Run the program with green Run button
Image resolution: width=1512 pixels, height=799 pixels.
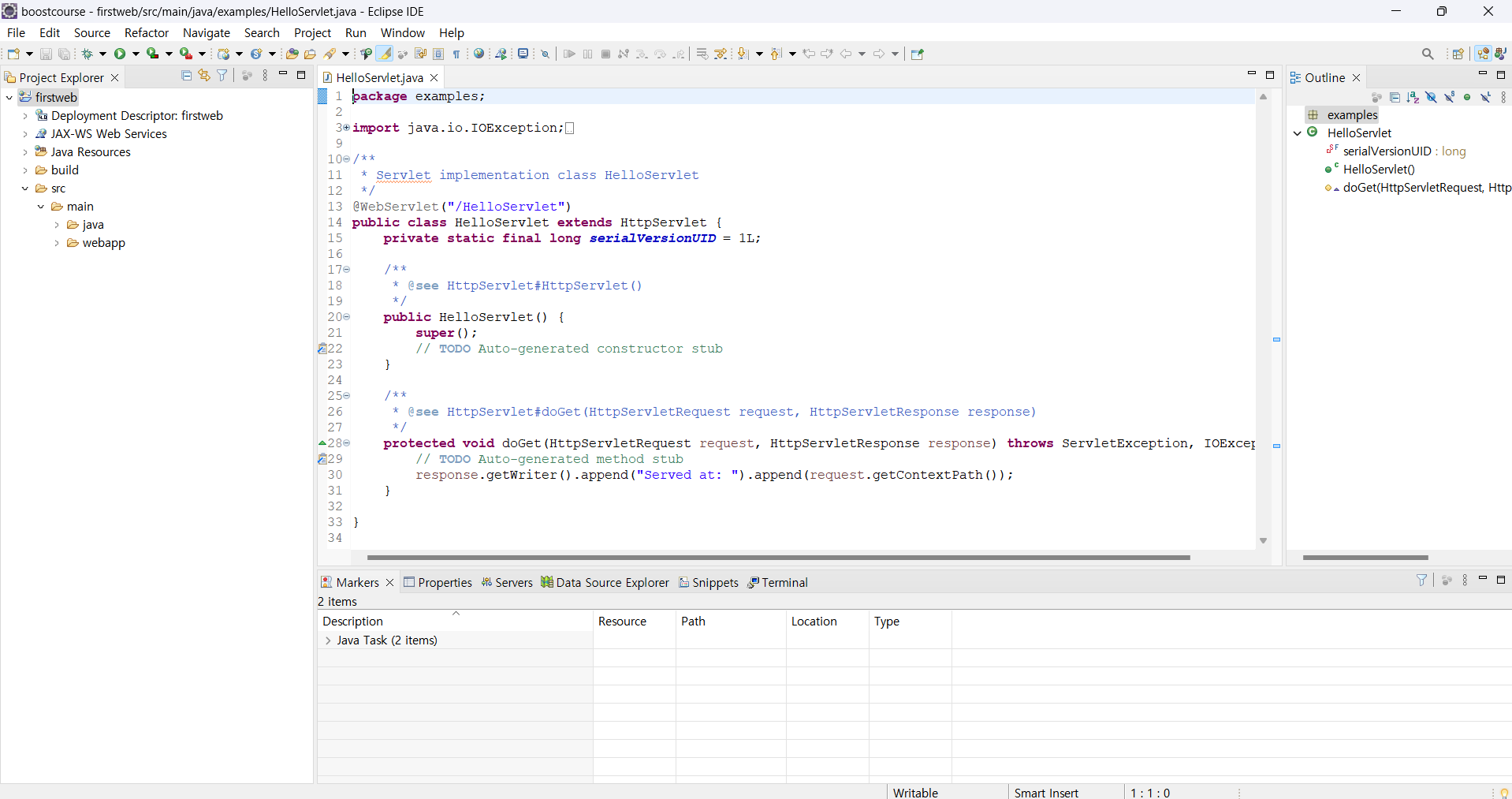pos(120,54)
